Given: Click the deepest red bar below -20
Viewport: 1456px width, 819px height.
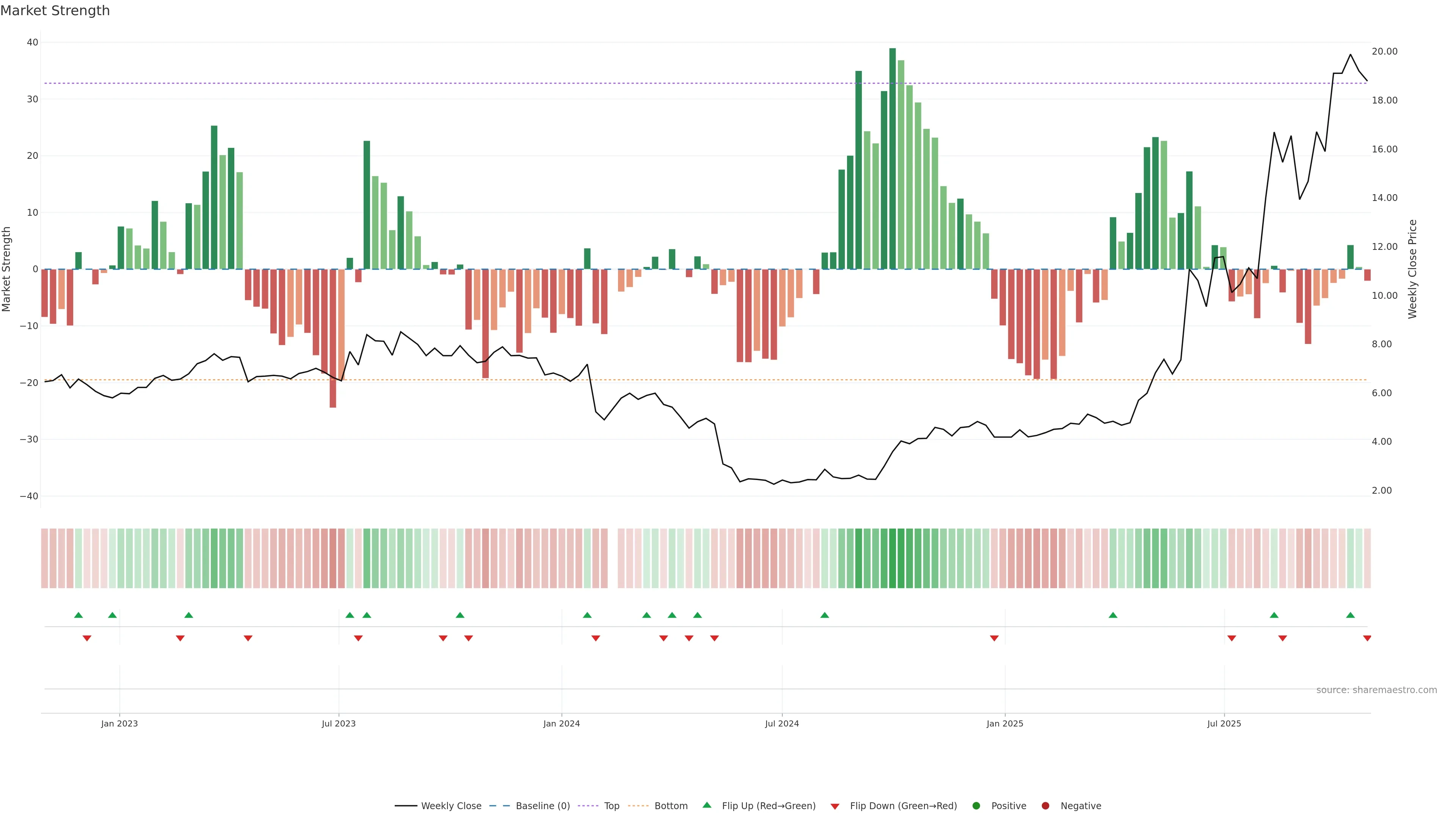Looking at the screenshot, I should pos(333,339).
